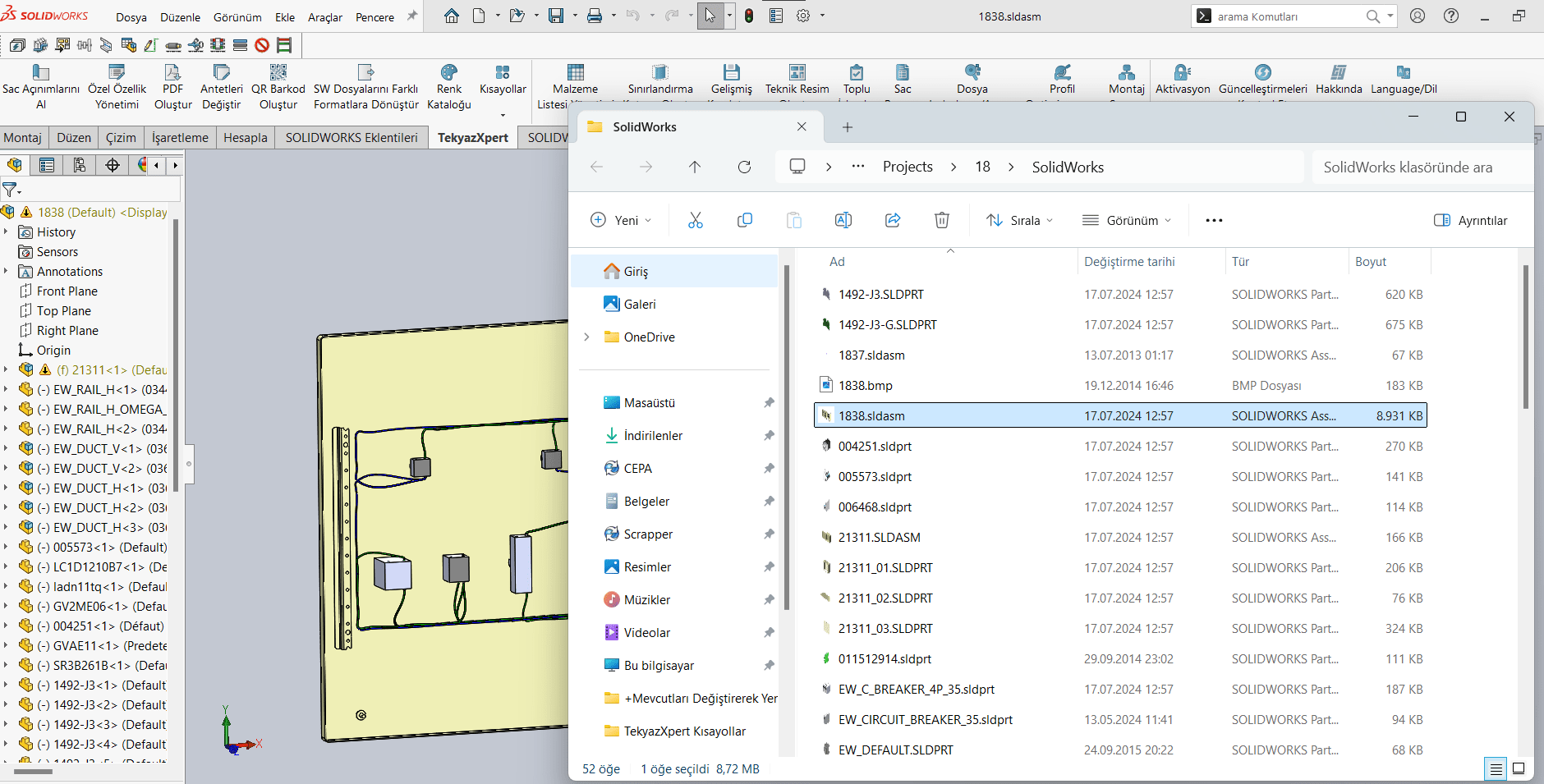Open Sırala sort dropdown
1544x784 pixels.
coord(1019,220)
